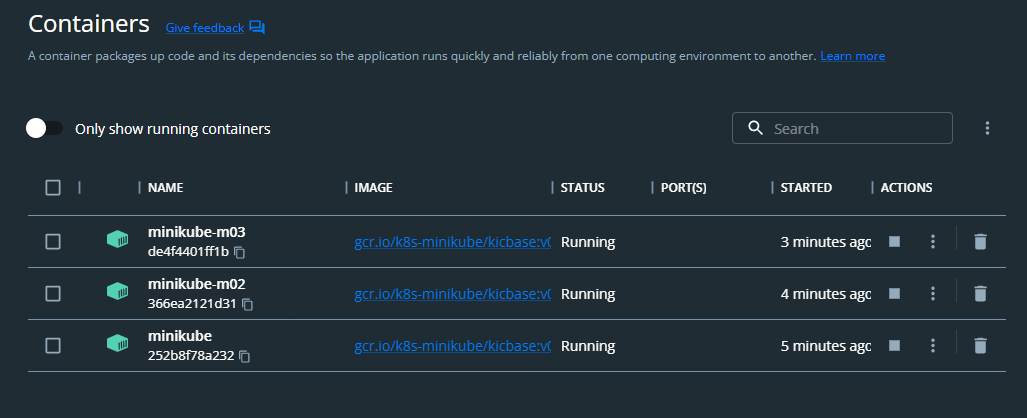Viewport: 1027px width, 418px height.
Task: Open the minikube-m03 container name
Action: [x=196, y=232]
